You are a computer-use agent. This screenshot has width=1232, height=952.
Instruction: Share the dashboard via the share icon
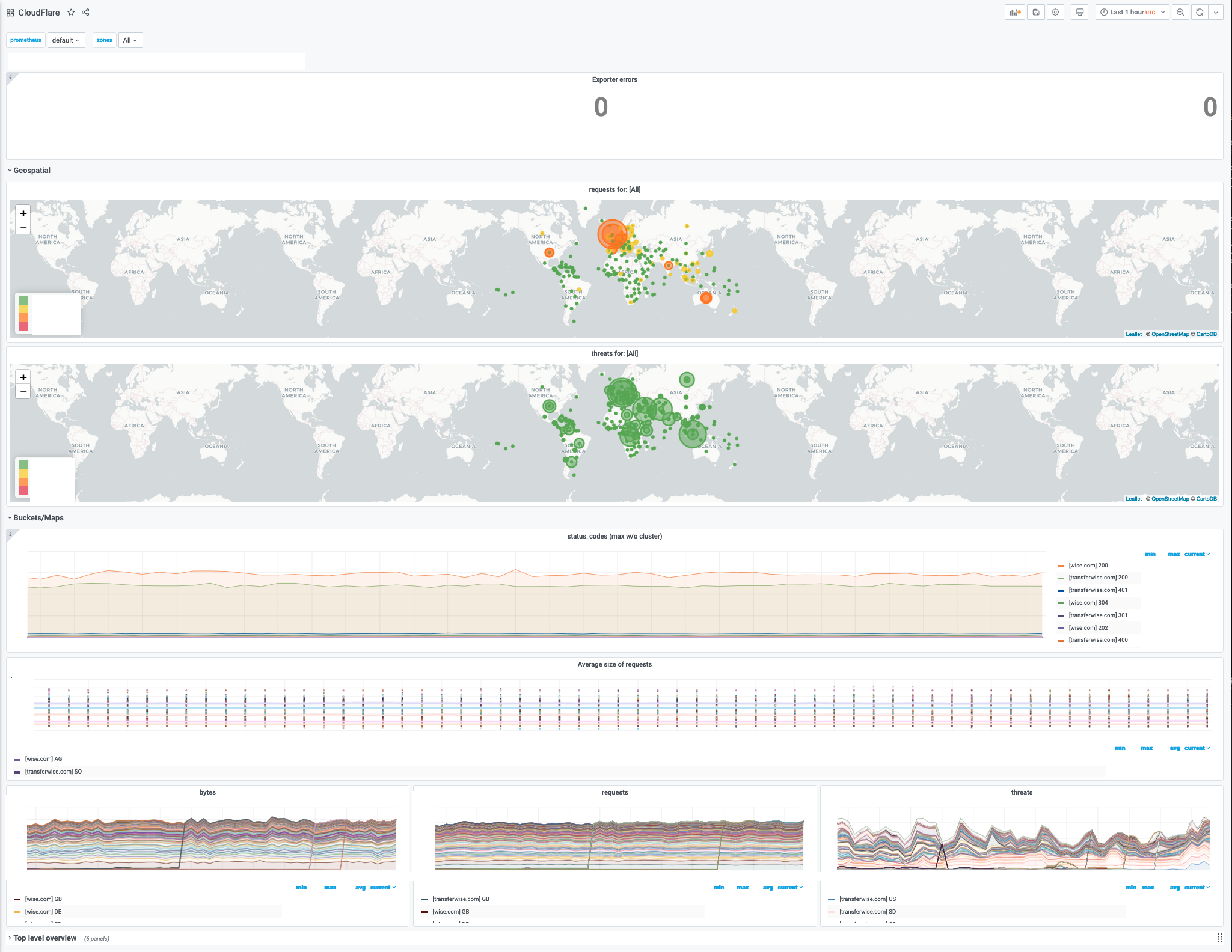tap(85, 12)
